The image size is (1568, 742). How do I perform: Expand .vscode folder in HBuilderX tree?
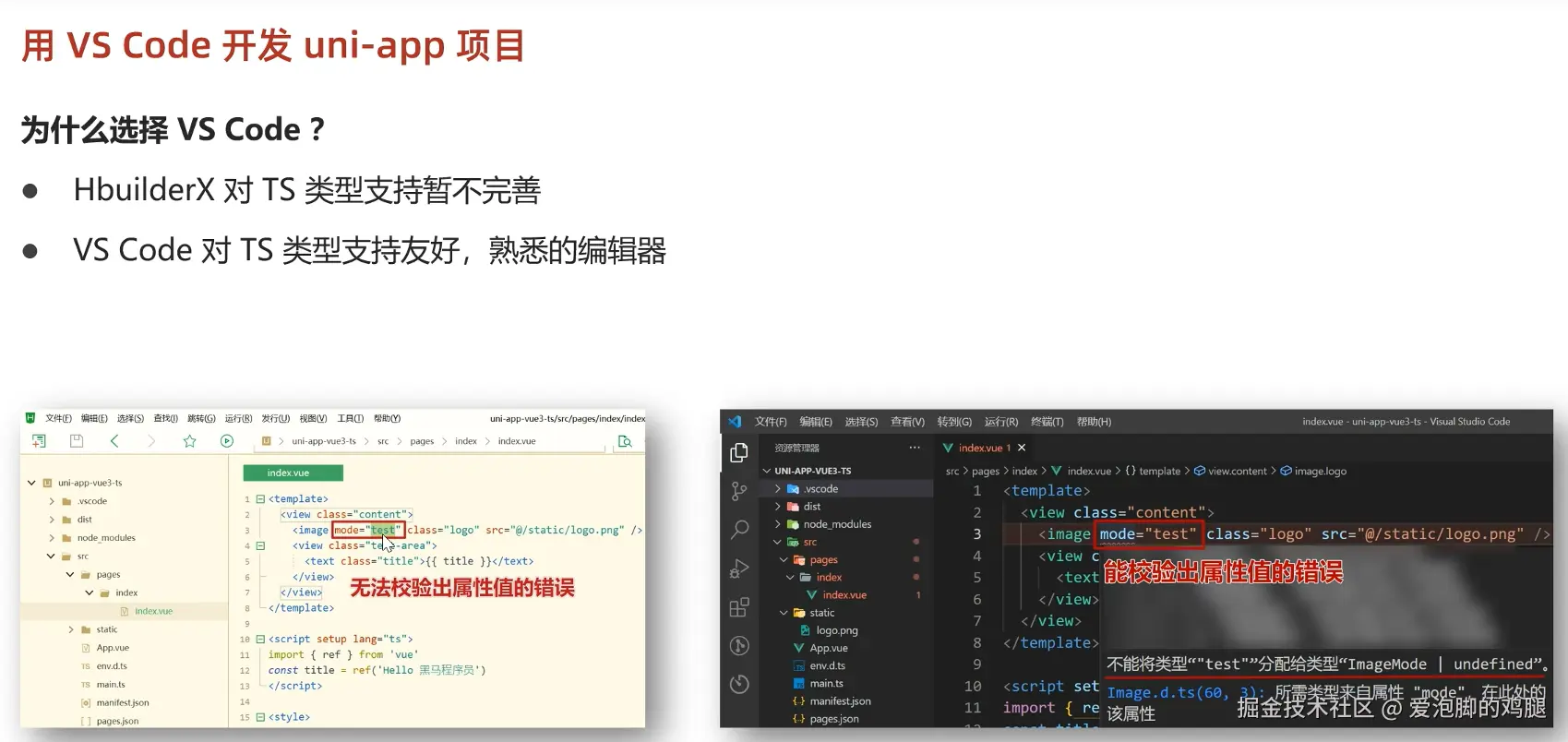[52, 501]
